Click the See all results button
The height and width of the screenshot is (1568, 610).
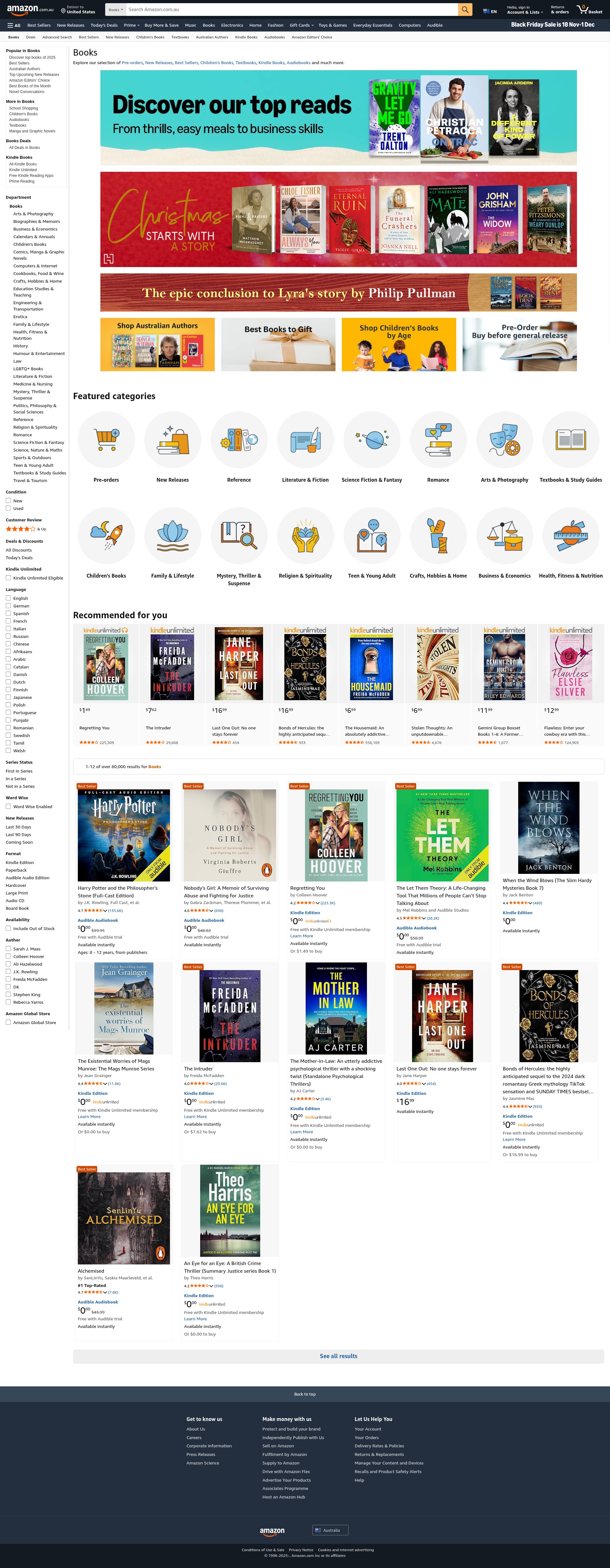pyautogui.click(x=338, y=1356)
